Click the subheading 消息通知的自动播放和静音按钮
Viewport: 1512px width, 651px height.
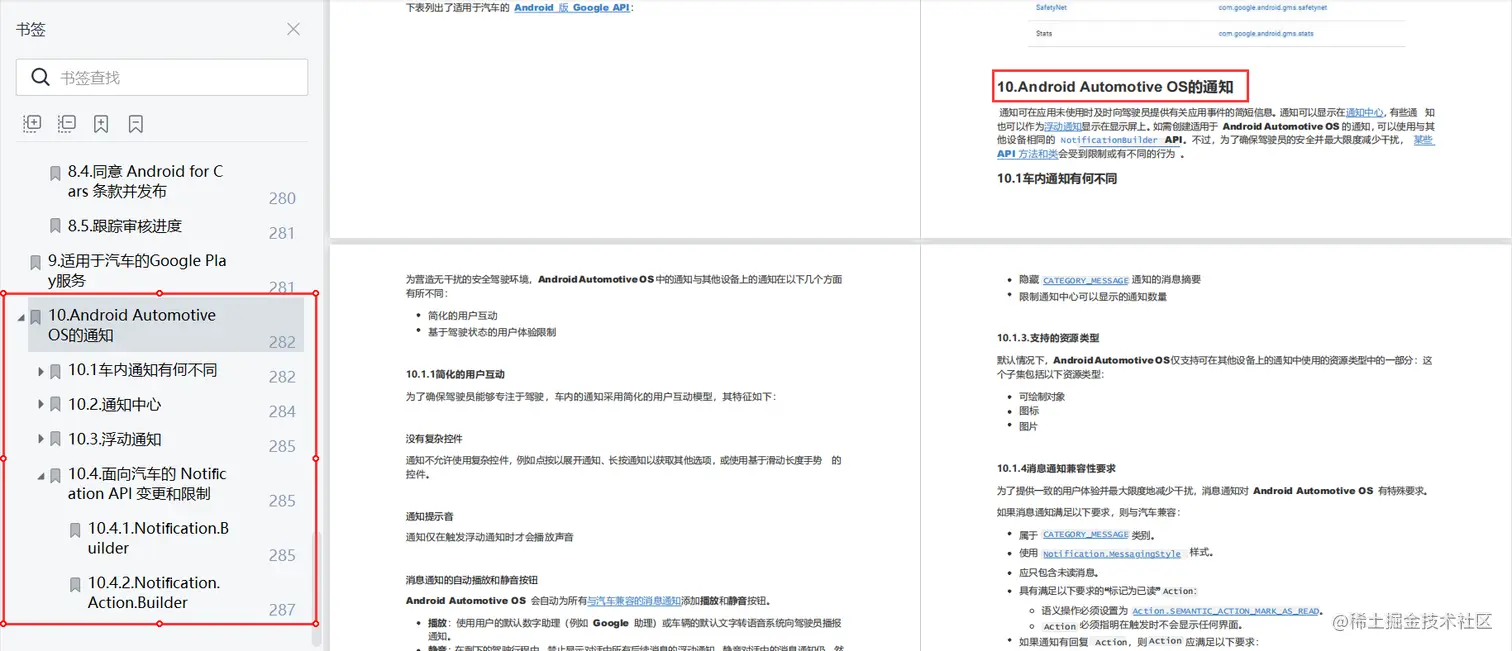pos(472,580)
